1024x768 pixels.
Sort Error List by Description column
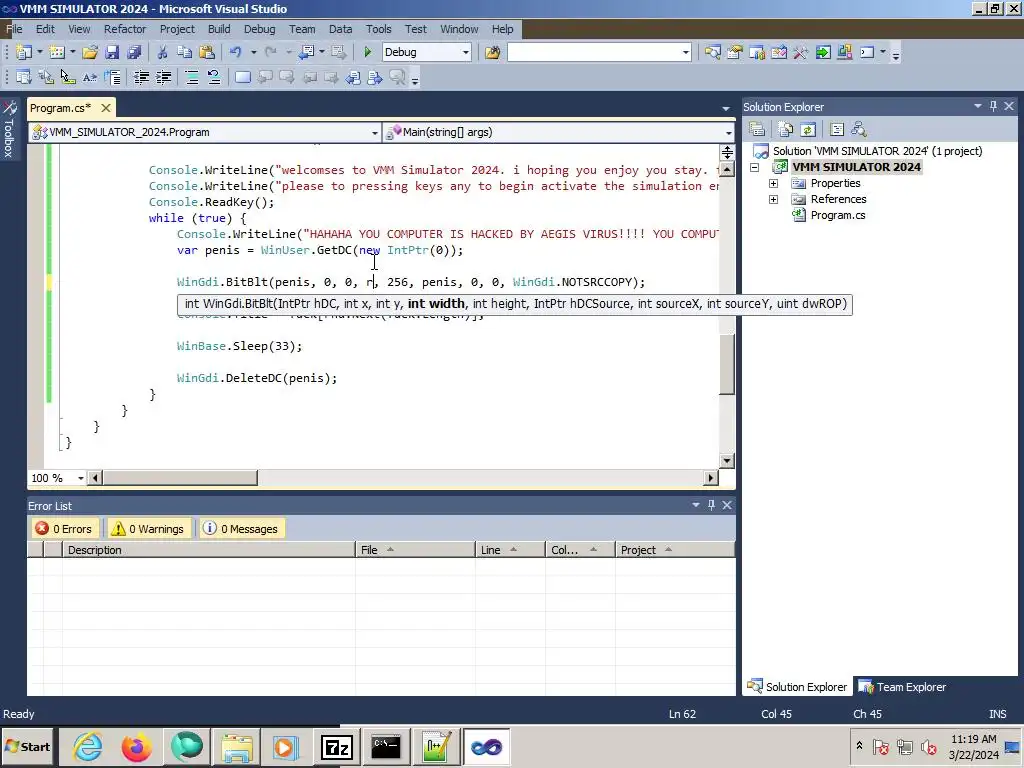coord(209,550)
